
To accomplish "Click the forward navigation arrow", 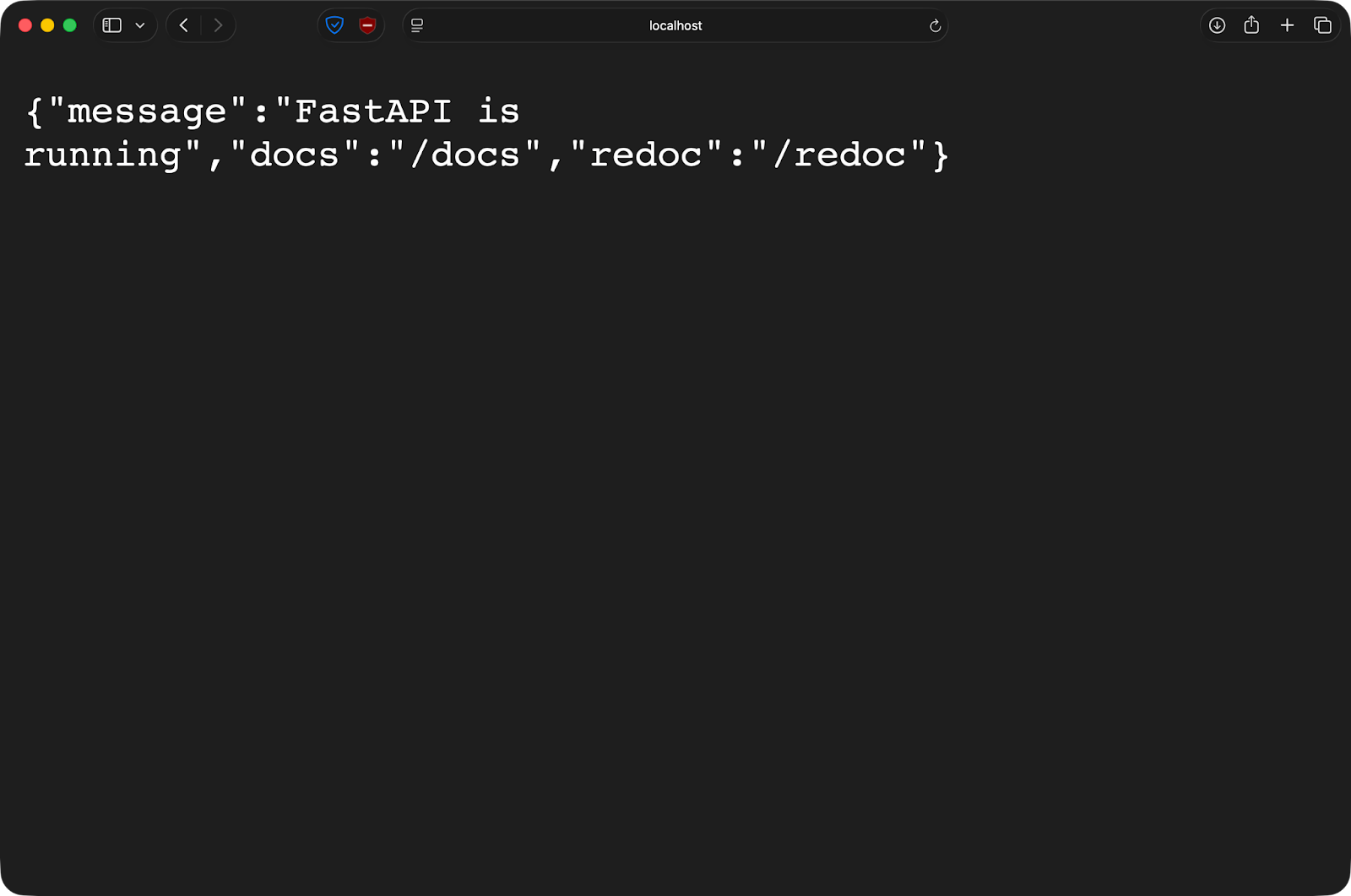I will [218, 24].
